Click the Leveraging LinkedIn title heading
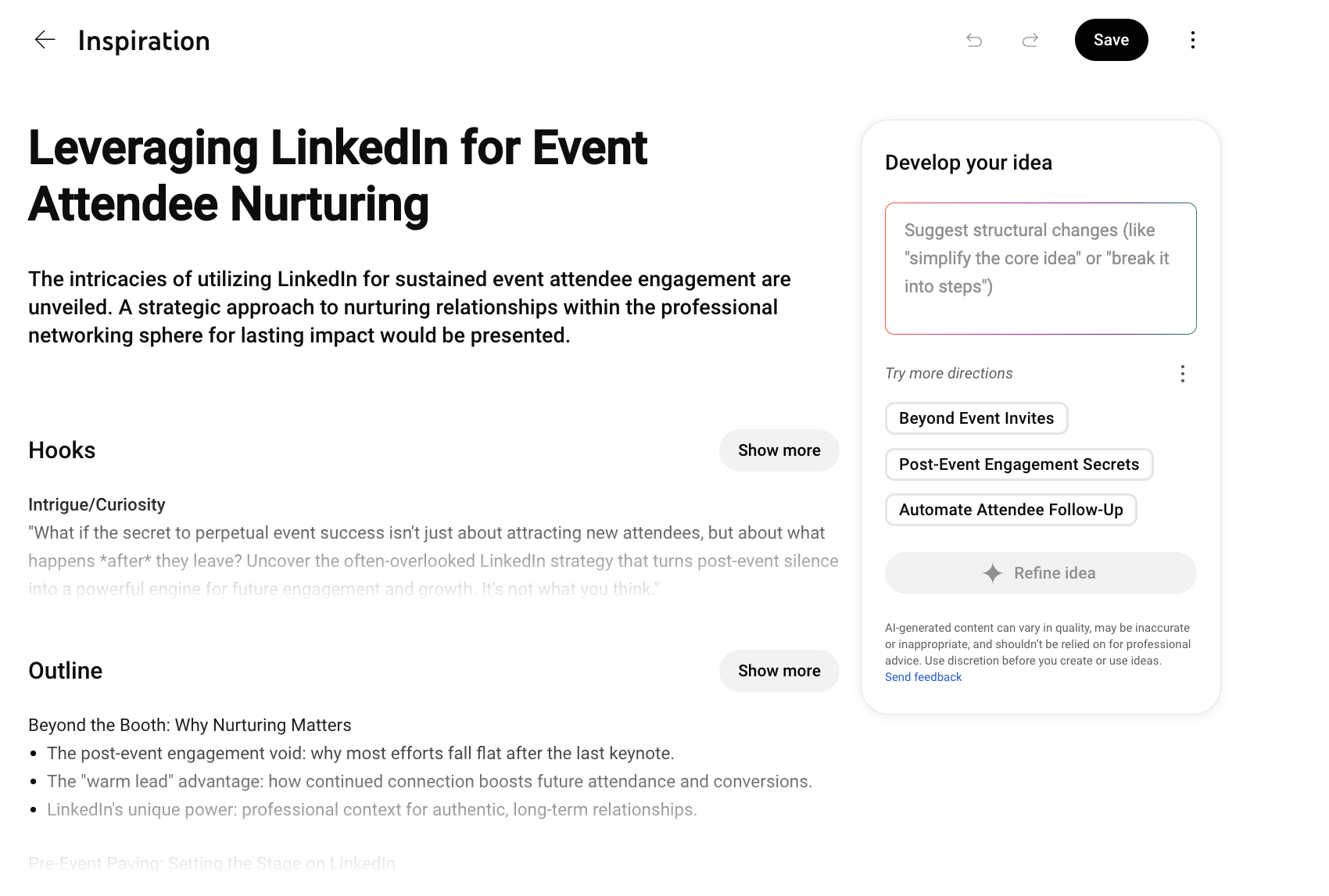The height and width of the screenshot is (896, 1329). click(338, 176)
